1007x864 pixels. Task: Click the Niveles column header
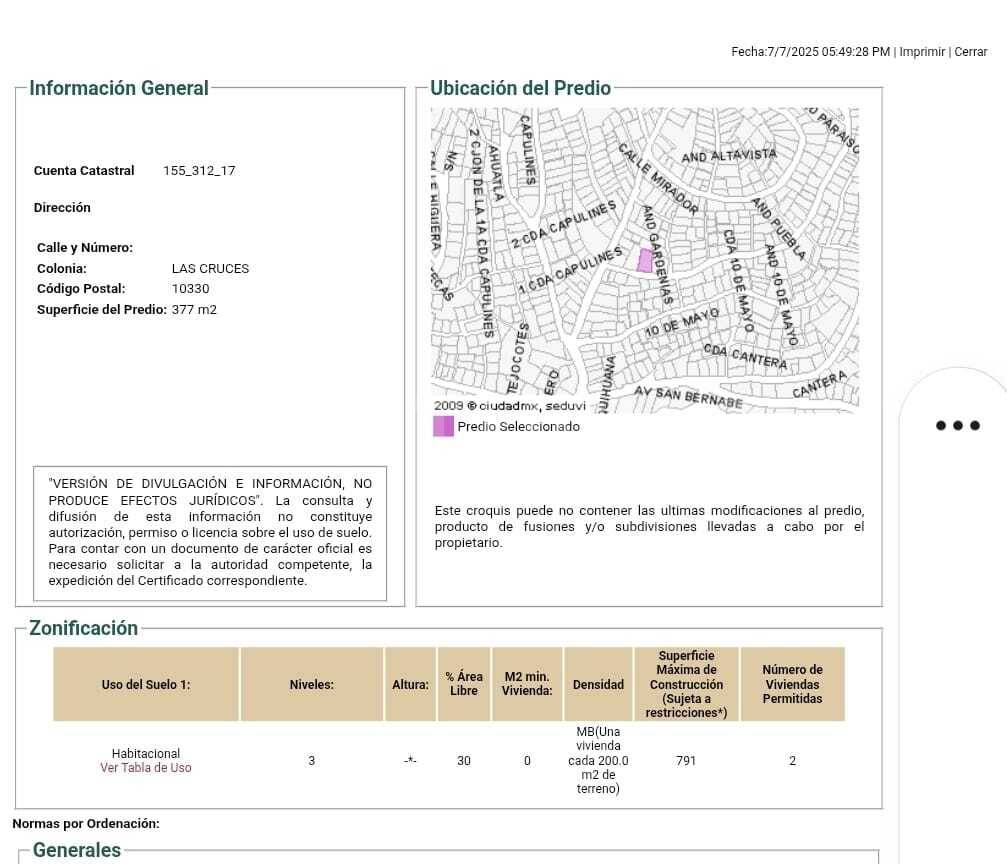(x=311, y=685)
